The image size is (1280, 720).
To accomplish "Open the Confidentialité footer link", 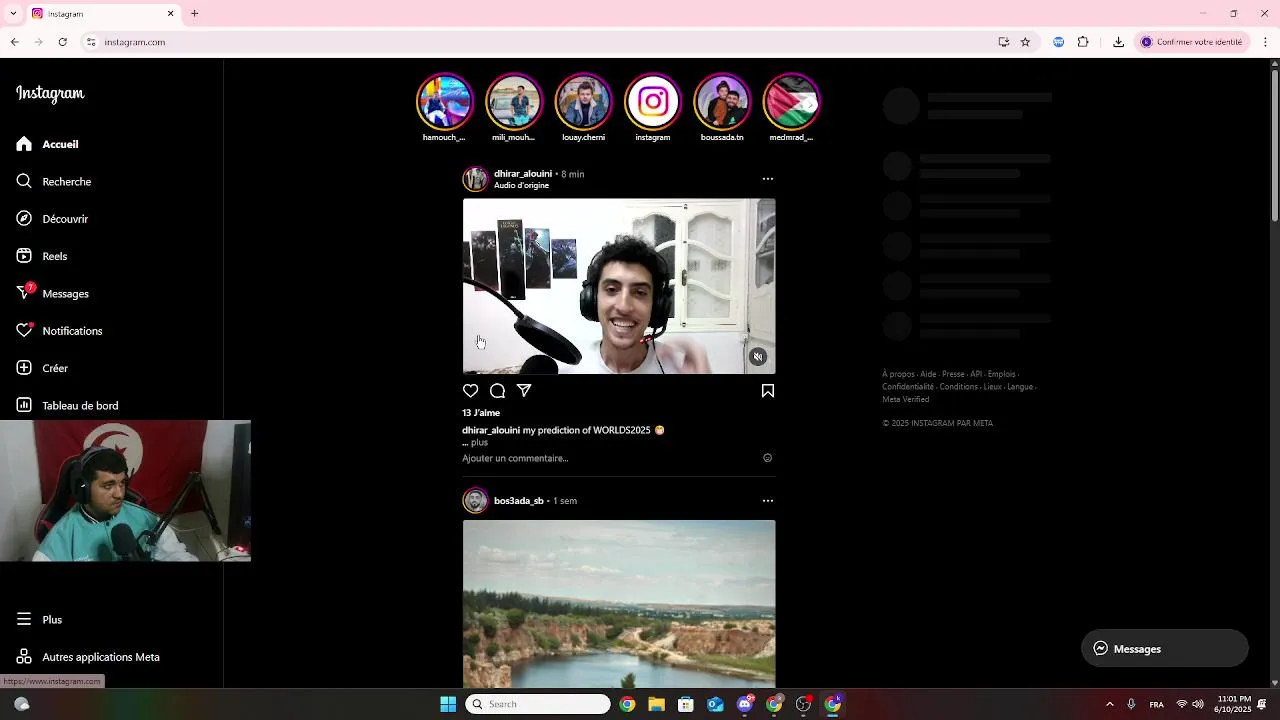I will [908, 387].
